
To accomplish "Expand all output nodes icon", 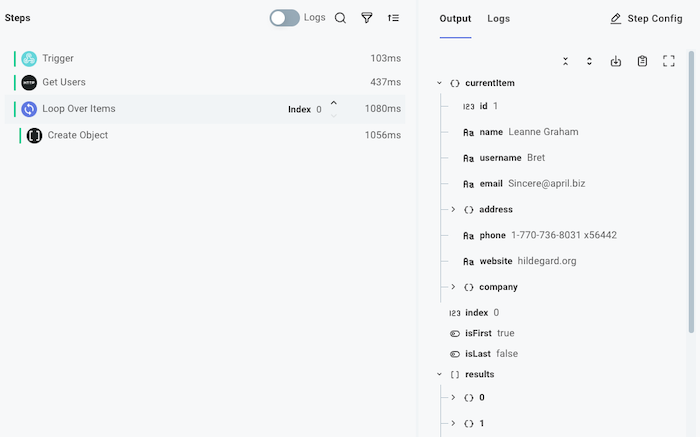I will [589, 61].
